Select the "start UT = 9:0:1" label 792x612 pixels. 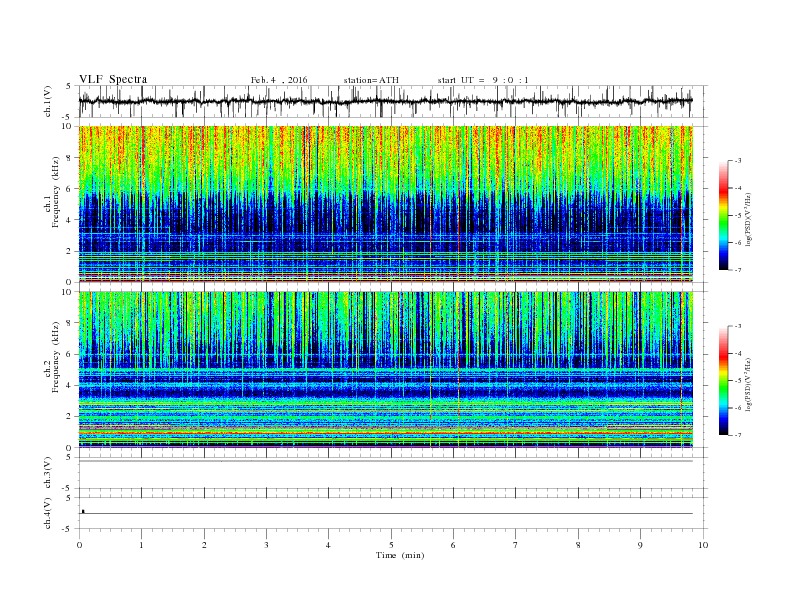pos(483,80)
